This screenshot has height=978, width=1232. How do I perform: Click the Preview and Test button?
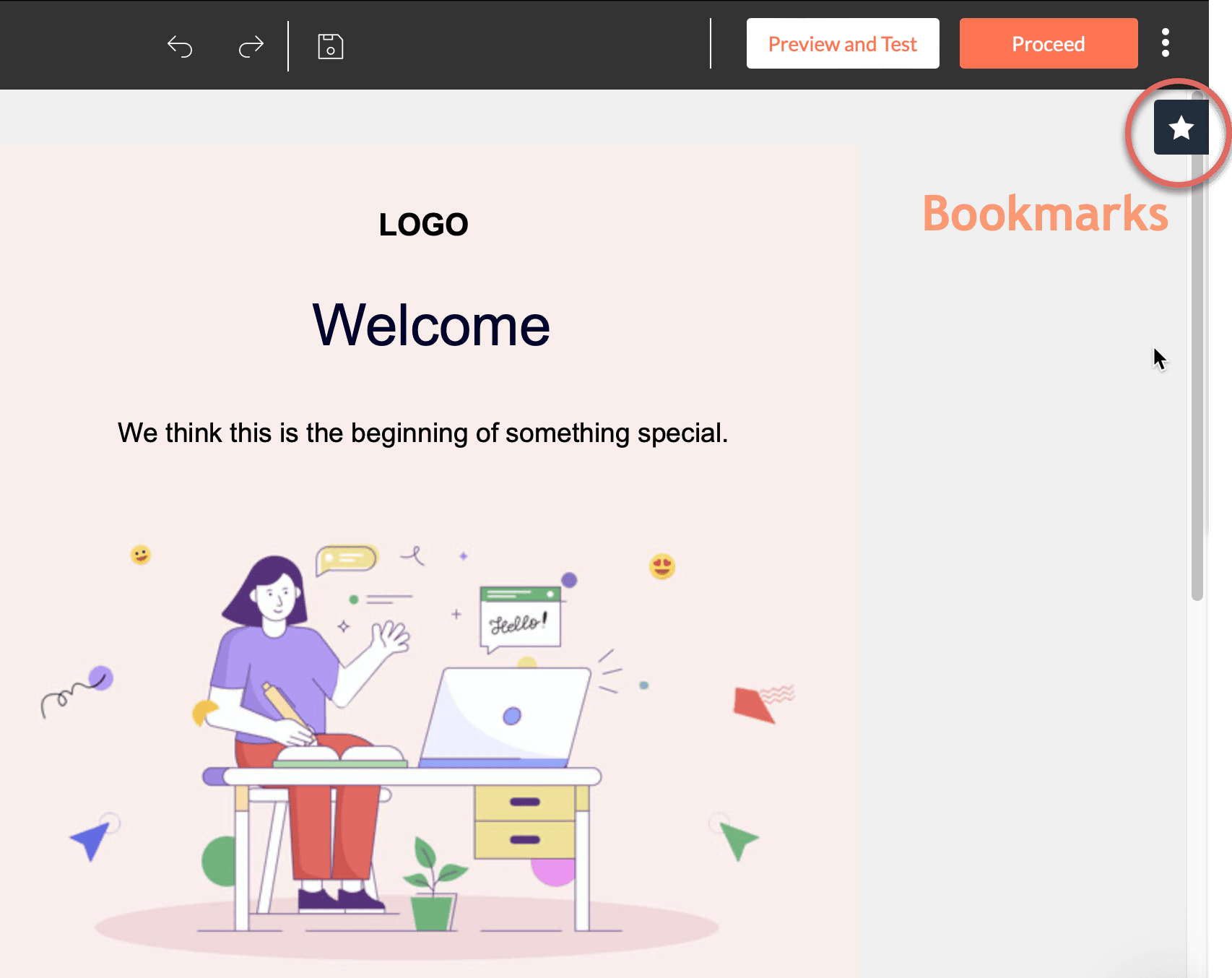pos(842,44)
